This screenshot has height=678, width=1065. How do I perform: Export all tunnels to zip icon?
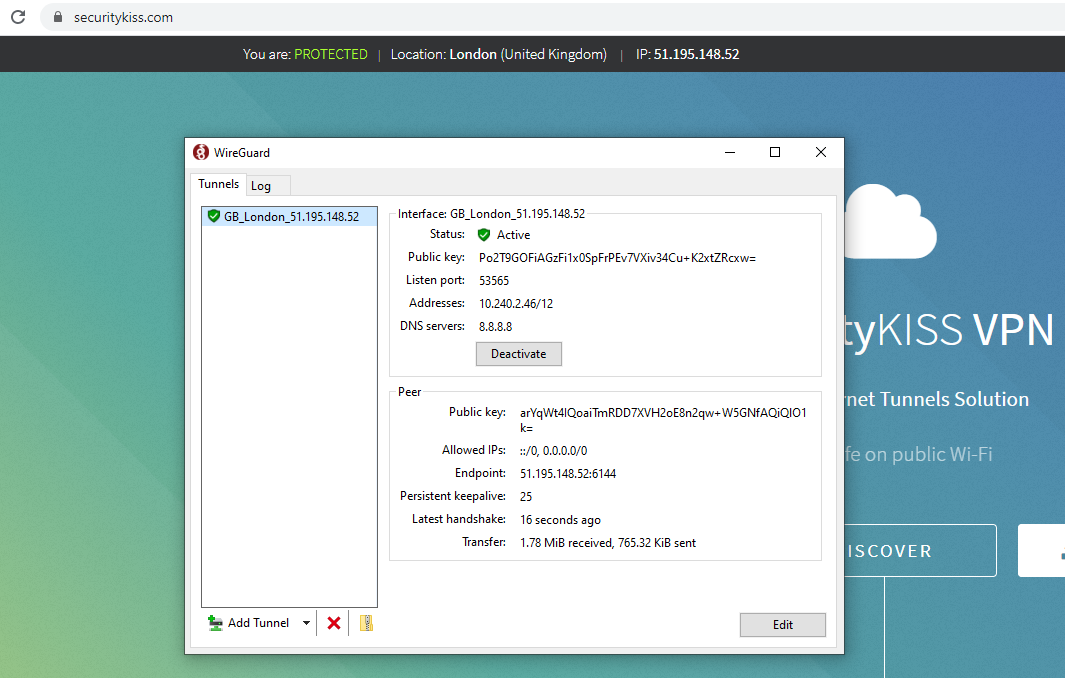pos(366,623)
